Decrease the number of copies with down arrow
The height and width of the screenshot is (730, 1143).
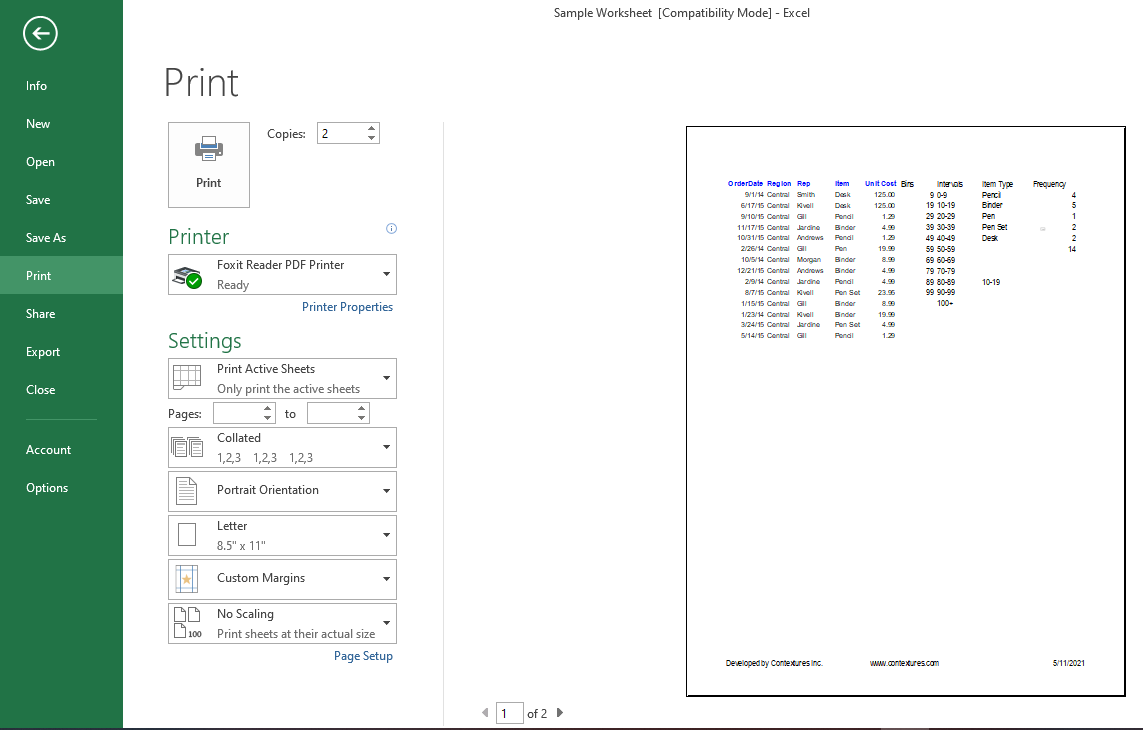point(372,138)
